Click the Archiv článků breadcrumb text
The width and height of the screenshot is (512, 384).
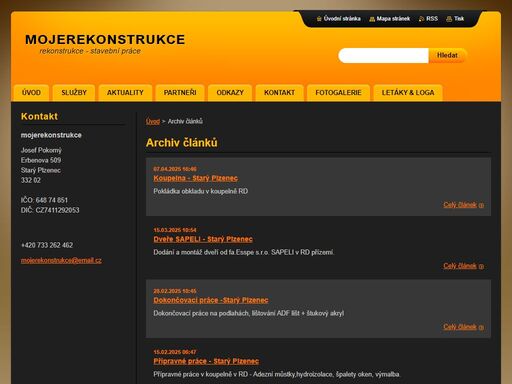185,122
